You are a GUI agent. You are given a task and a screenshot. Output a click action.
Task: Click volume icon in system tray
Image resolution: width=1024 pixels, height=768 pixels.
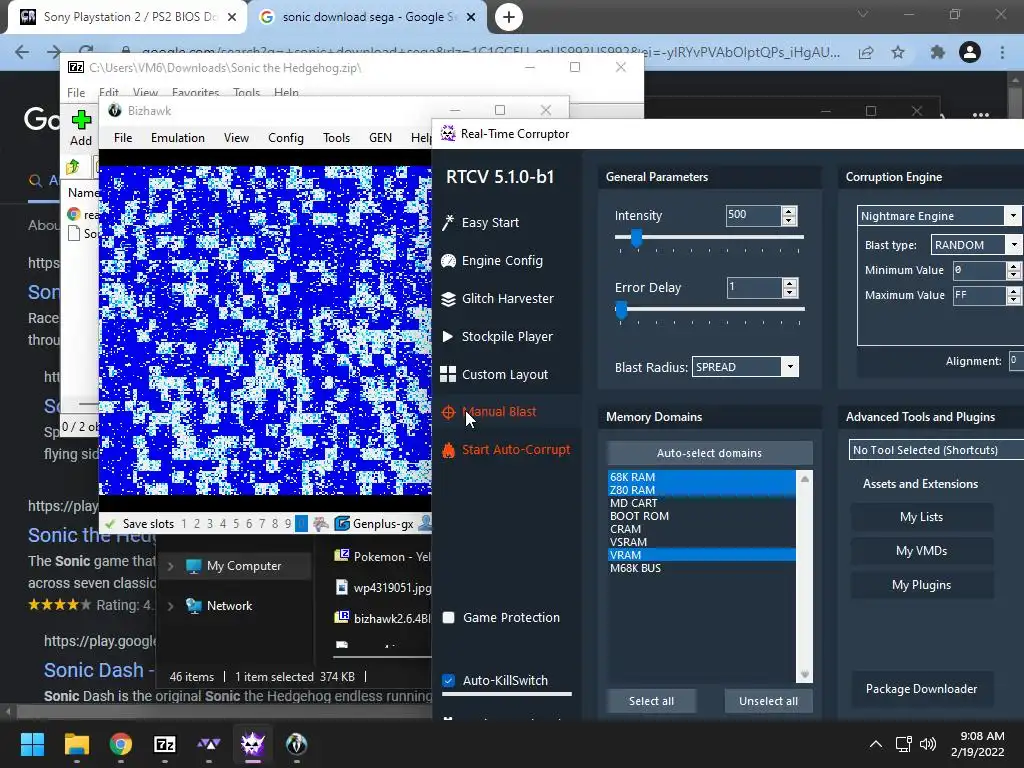click(927, 744)
